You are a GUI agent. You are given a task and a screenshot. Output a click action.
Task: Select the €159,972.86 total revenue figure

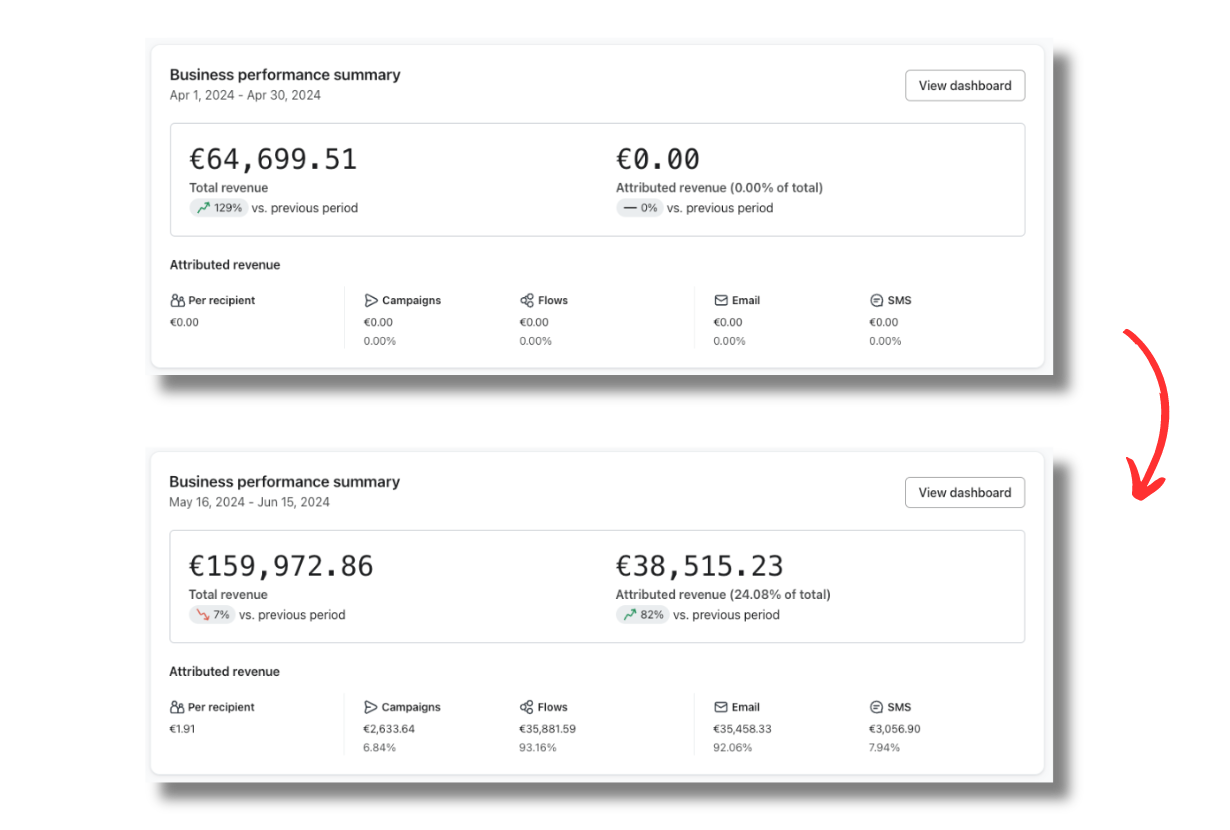(281, 566)
